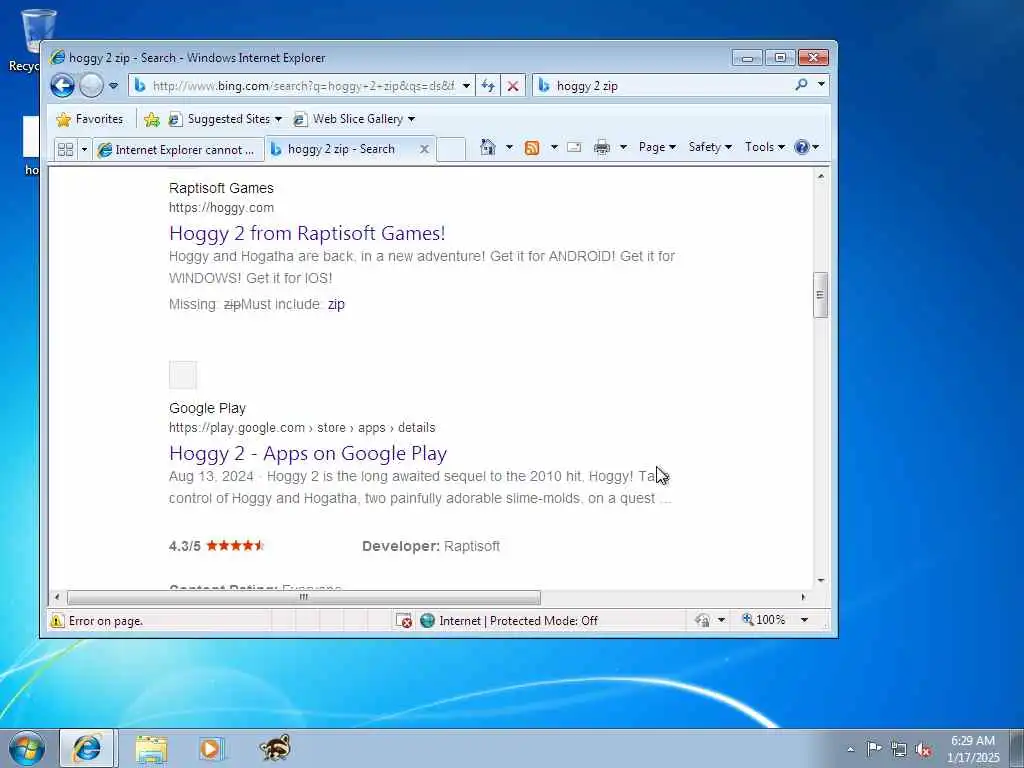This screenshot has width=1024, height=768.
Task: Click the Action Center flag tray icon
Action: pyautogui.click(x=874, y=748)
